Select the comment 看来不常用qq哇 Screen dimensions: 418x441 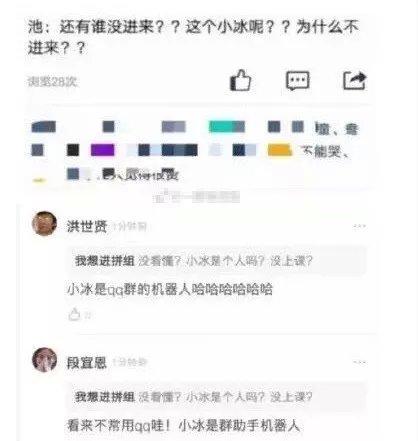(183, 425)
